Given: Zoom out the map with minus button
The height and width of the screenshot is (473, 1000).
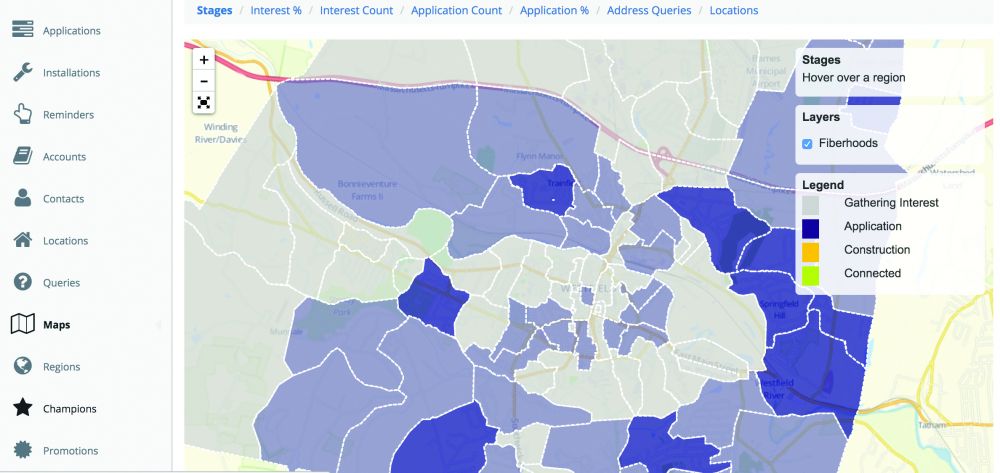Looking at the screenshot, I should click(204, 81).
